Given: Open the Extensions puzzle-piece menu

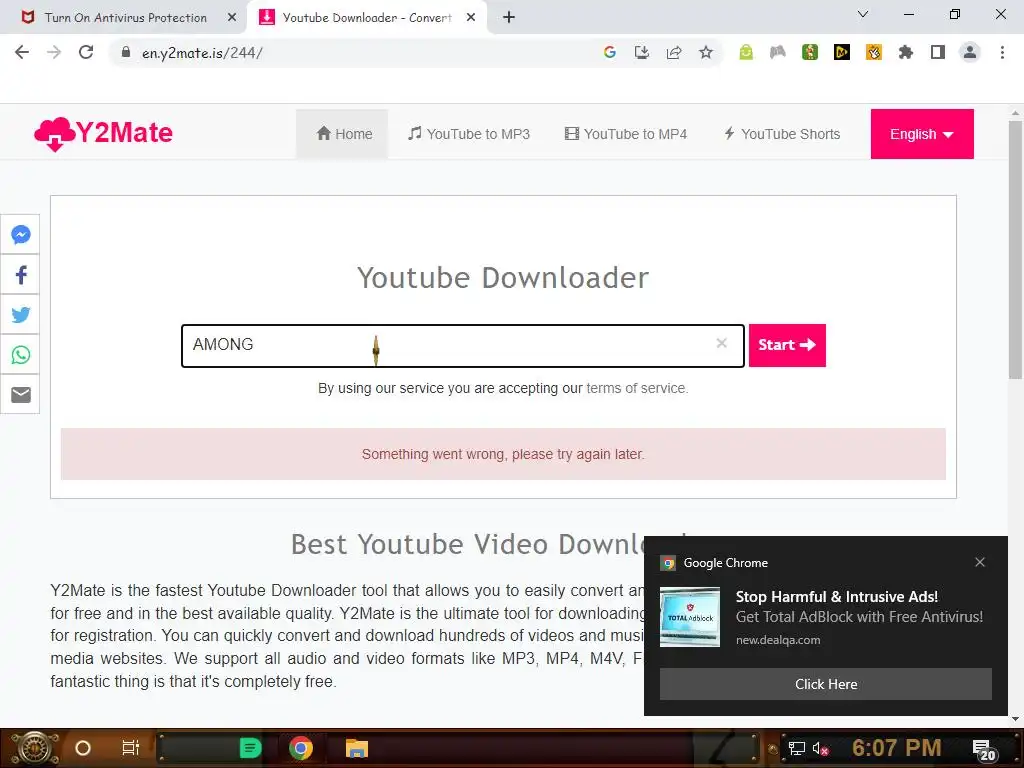Looking at the screenshot, I should point(906,52).
